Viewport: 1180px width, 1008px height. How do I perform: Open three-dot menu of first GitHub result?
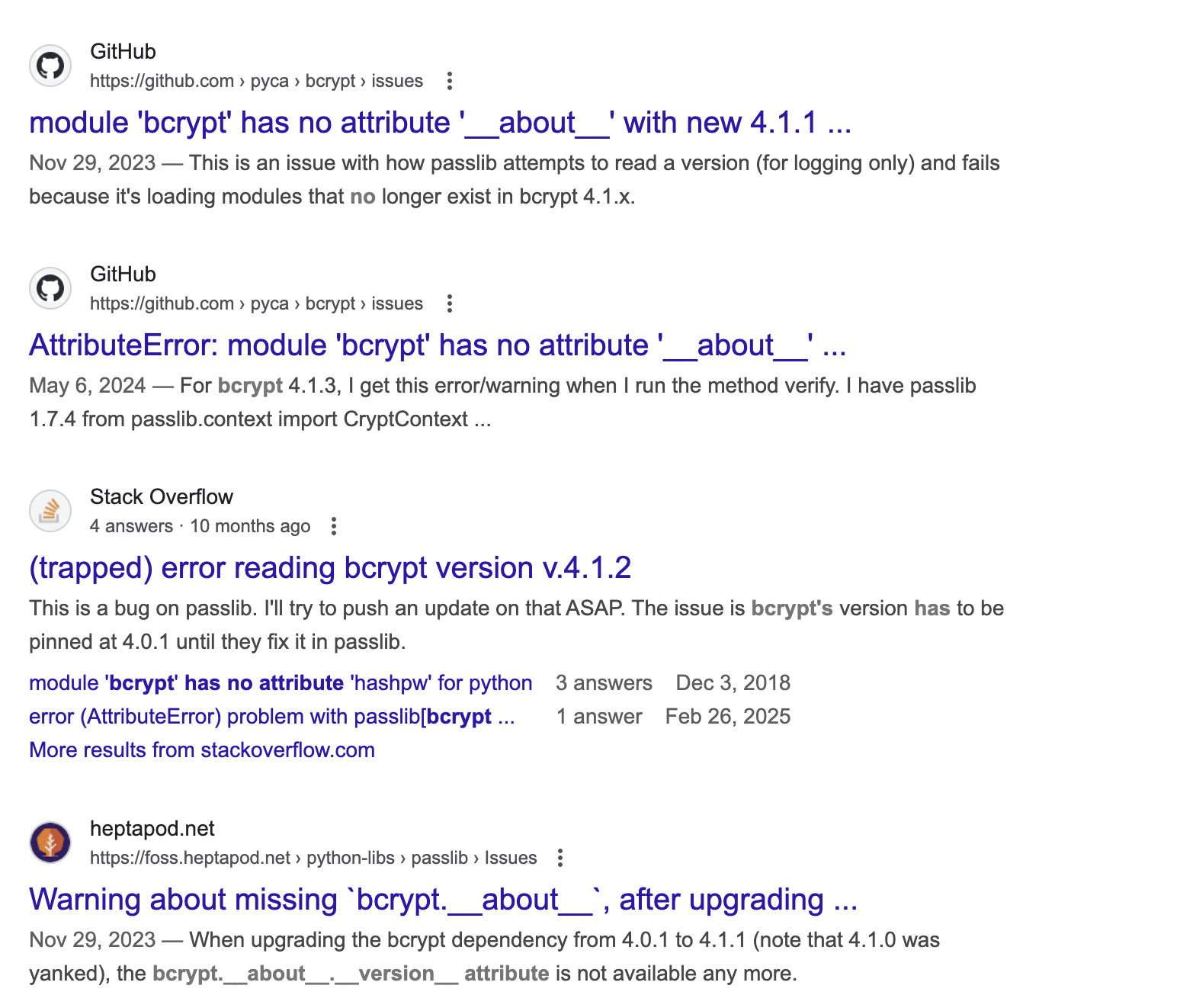click(x=450, y=81)
